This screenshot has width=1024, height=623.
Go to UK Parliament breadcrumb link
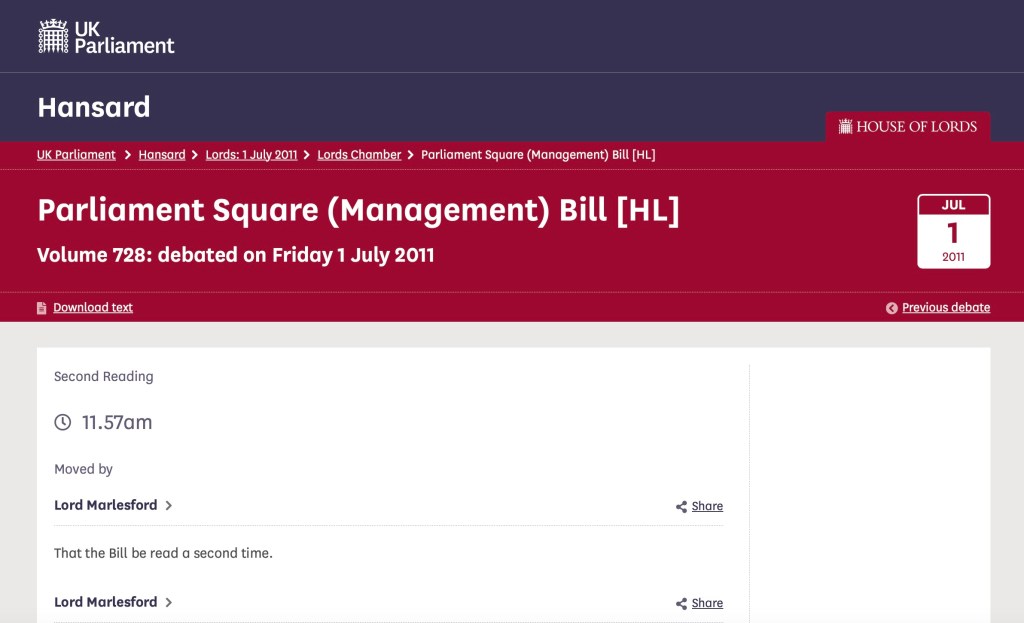click(x=76, y=155)
